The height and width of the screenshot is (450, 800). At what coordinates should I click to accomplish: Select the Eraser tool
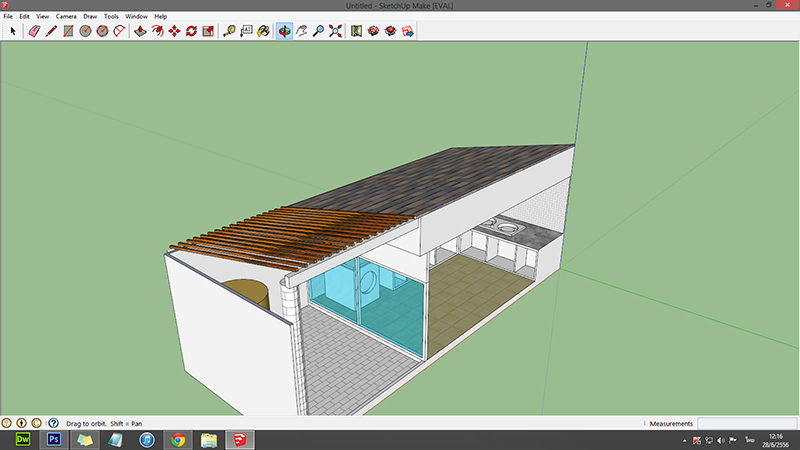(x=33, y=31)
